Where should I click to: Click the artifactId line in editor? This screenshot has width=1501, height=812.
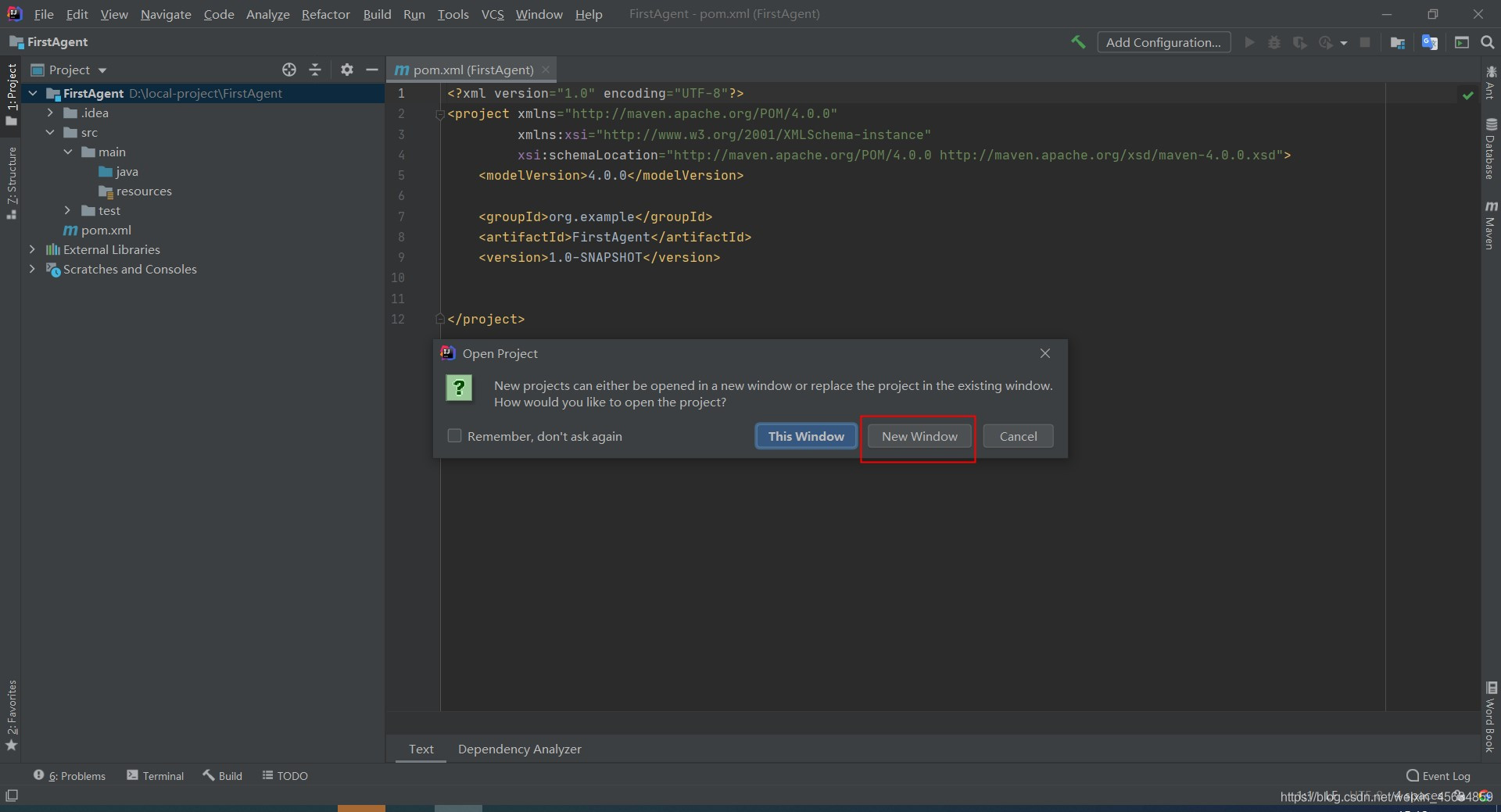click(614, 237)
